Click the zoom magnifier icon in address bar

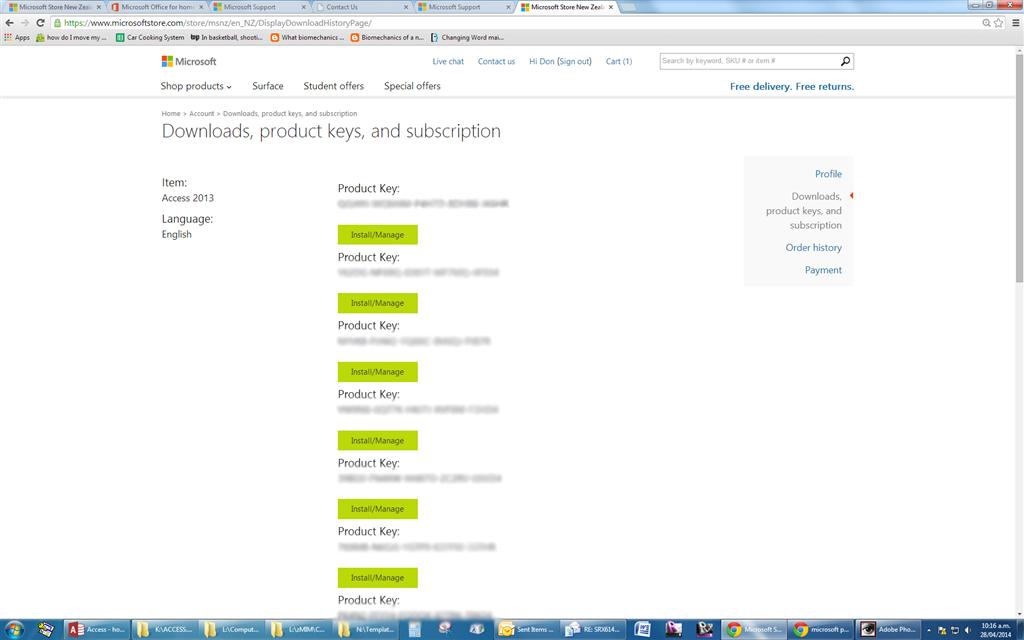click(x=986, y=23)
